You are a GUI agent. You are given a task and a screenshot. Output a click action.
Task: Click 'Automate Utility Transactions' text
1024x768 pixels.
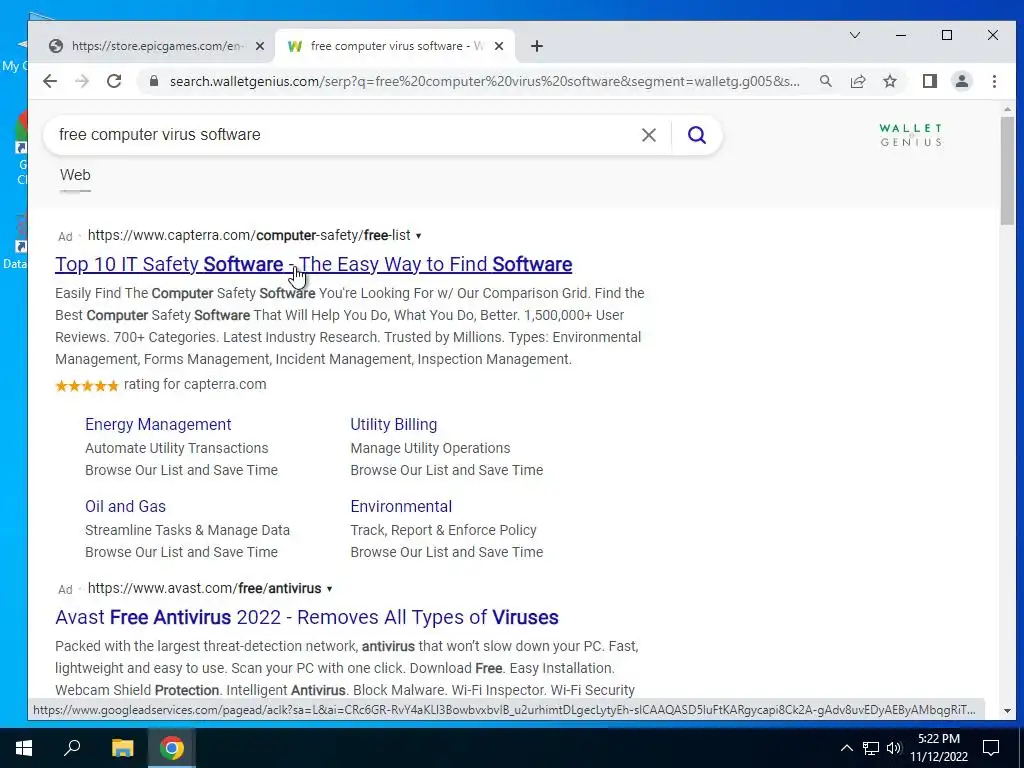(176, 449)
